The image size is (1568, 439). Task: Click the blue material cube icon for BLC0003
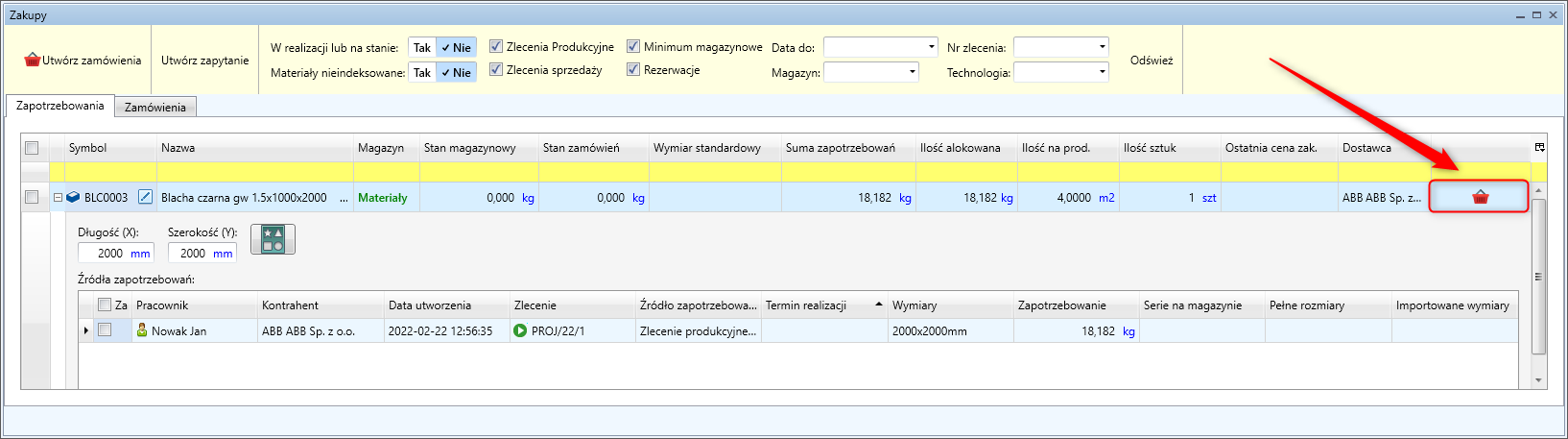[73, 197]
